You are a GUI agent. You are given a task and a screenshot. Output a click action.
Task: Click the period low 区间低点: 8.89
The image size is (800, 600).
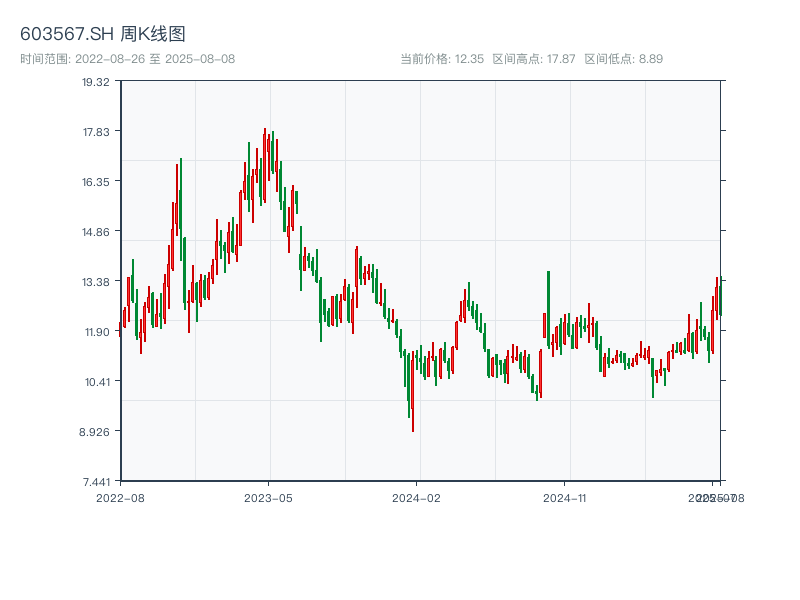coord(623,59)
